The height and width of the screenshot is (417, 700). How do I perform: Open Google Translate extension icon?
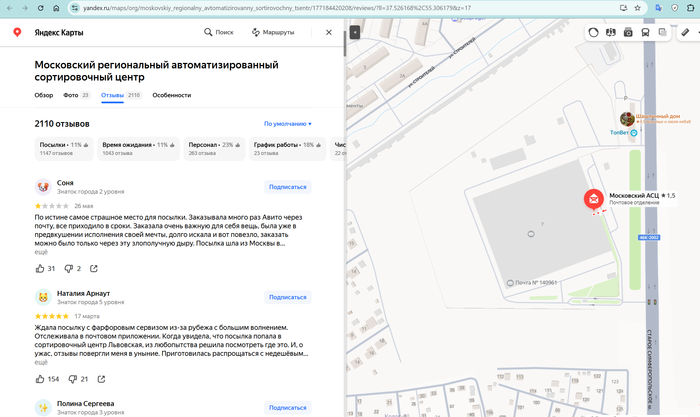point(658,8)
